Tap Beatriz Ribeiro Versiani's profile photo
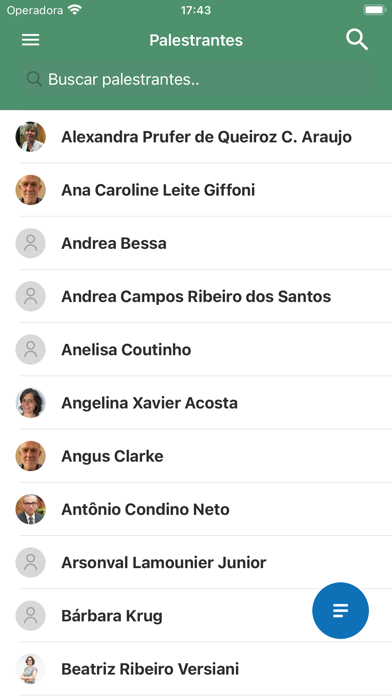 pyautogui.click(x=31, y=669)
